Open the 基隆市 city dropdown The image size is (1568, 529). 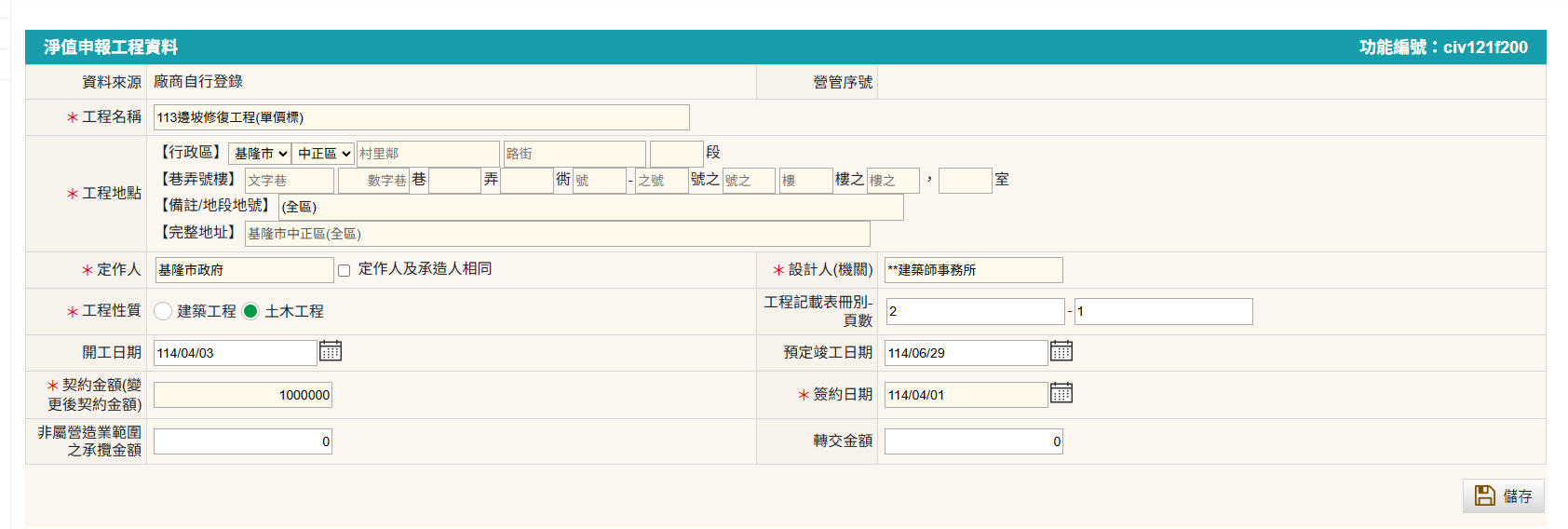[260, 154]
